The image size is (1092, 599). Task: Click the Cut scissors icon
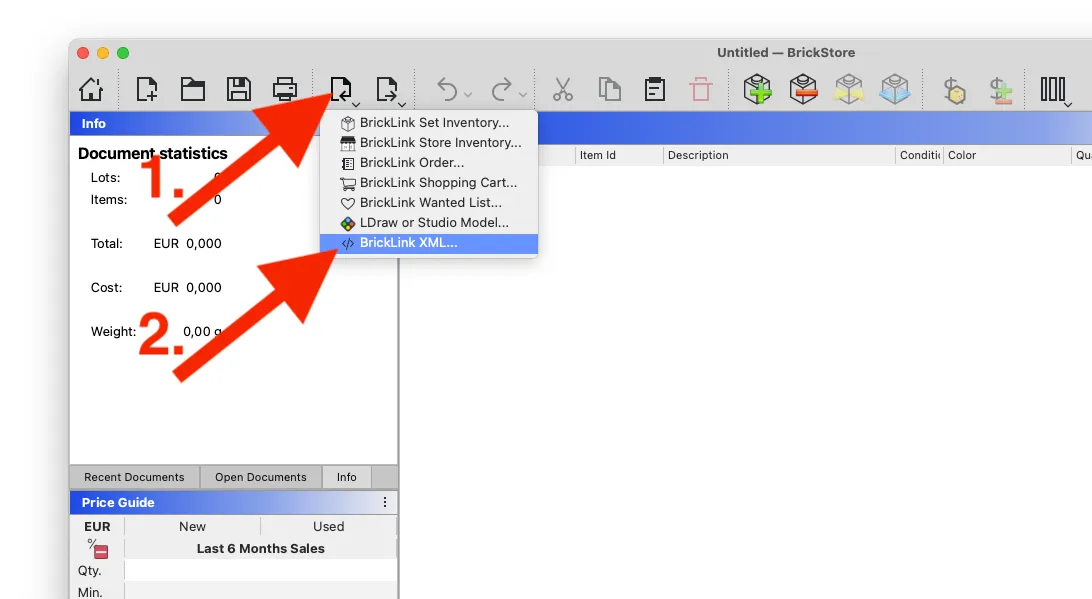tap(563, 89)
